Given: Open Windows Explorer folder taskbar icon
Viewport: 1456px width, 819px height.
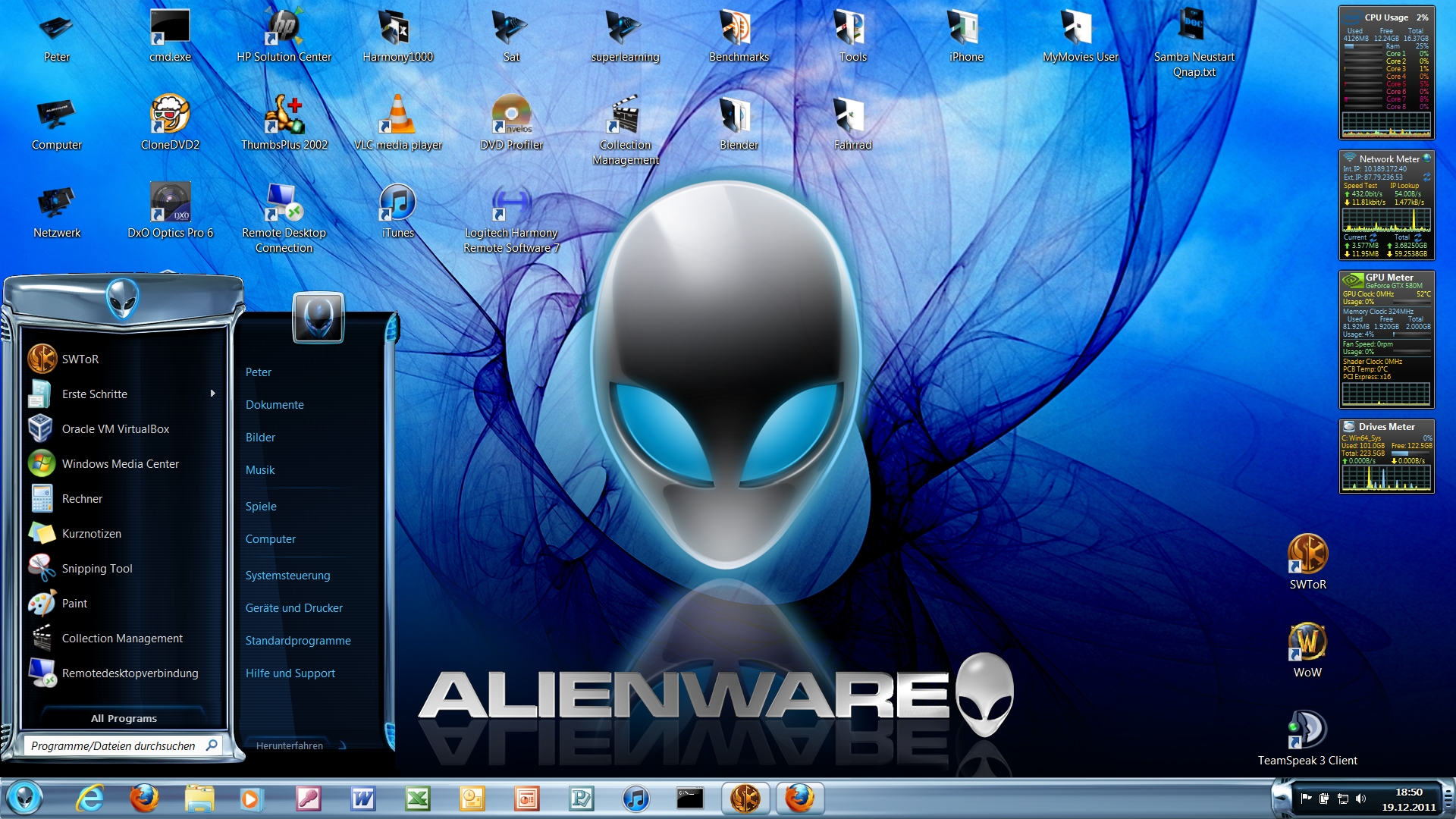Looking at the screenshot, I should click(x=199, y=799).
